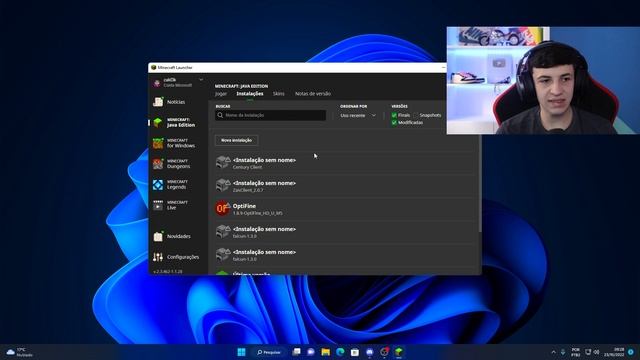The width and height of the screenshot is (640, 360).
Task: Select the ZanClient_2.0.7 installation subtitle
Action: coord(248,190)
